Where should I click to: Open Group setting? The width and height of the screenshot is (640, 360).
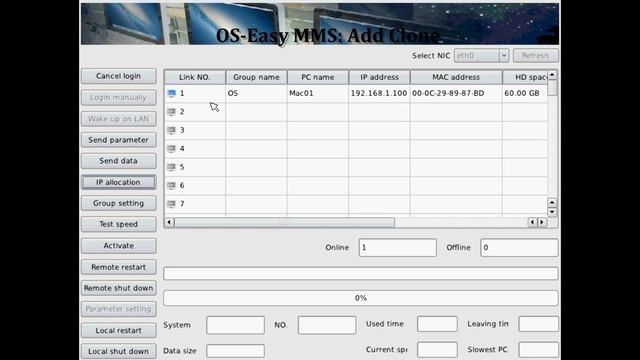(118, 203)
